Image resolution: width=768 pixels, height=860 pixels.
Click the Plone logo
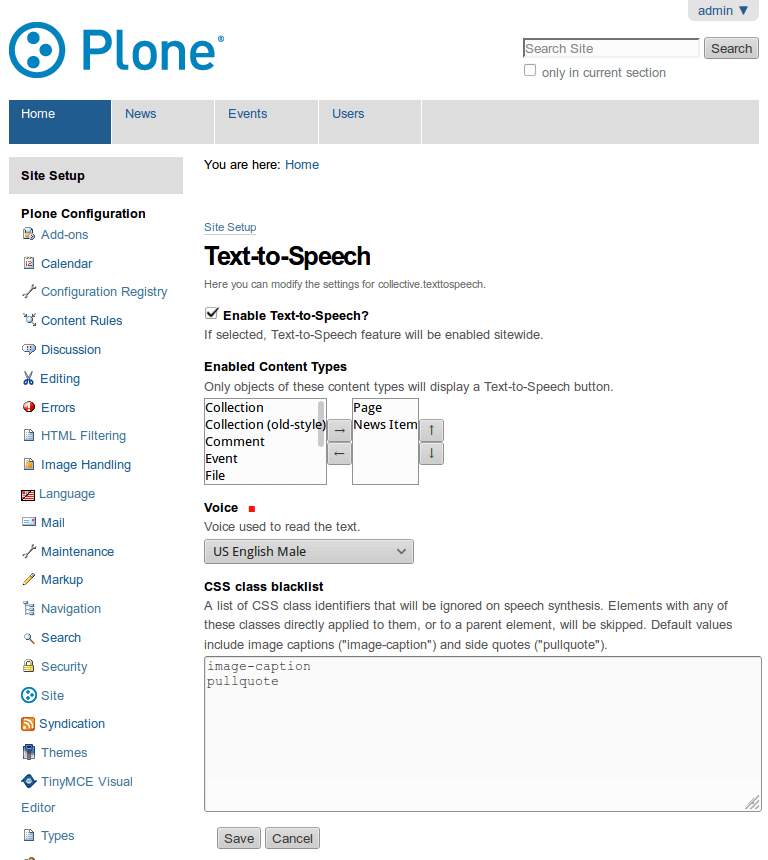116,50
